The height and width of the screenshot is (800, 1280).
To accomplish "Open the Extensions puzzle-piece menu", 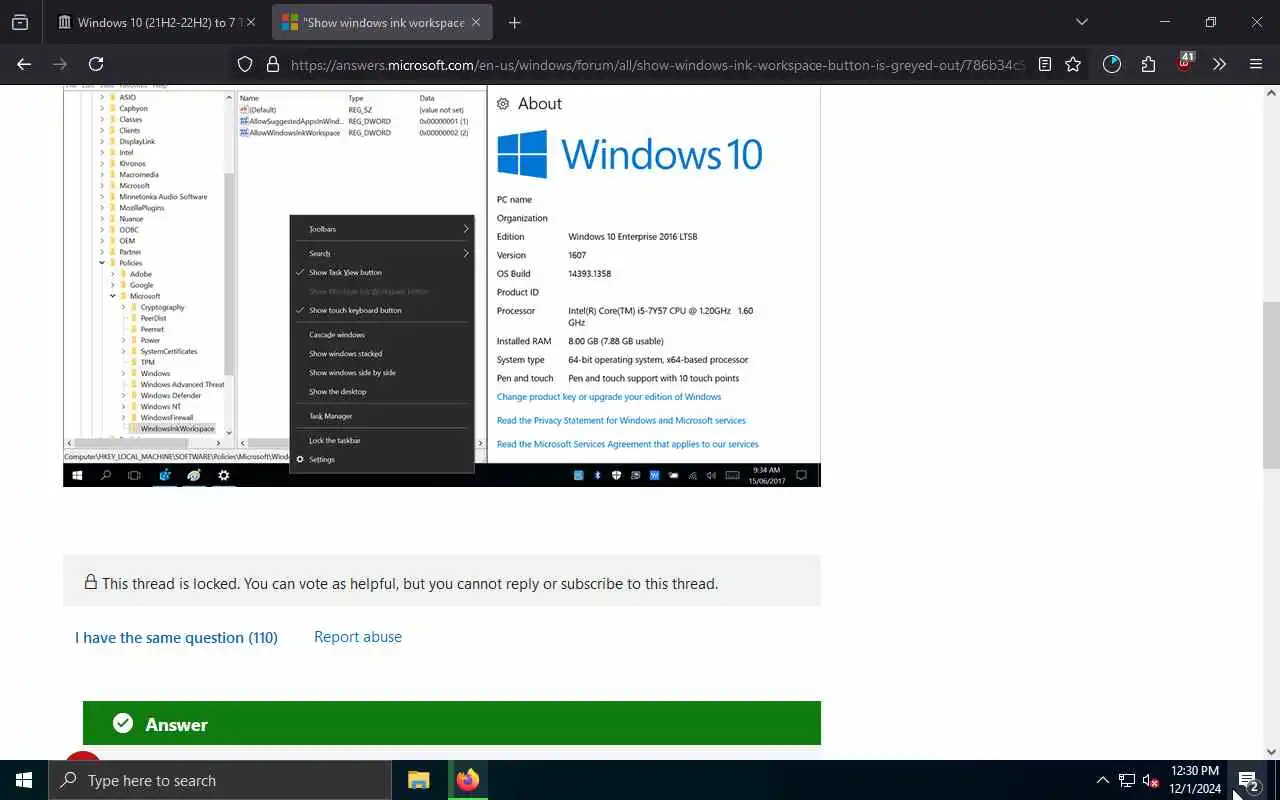I will (1148, 64).
